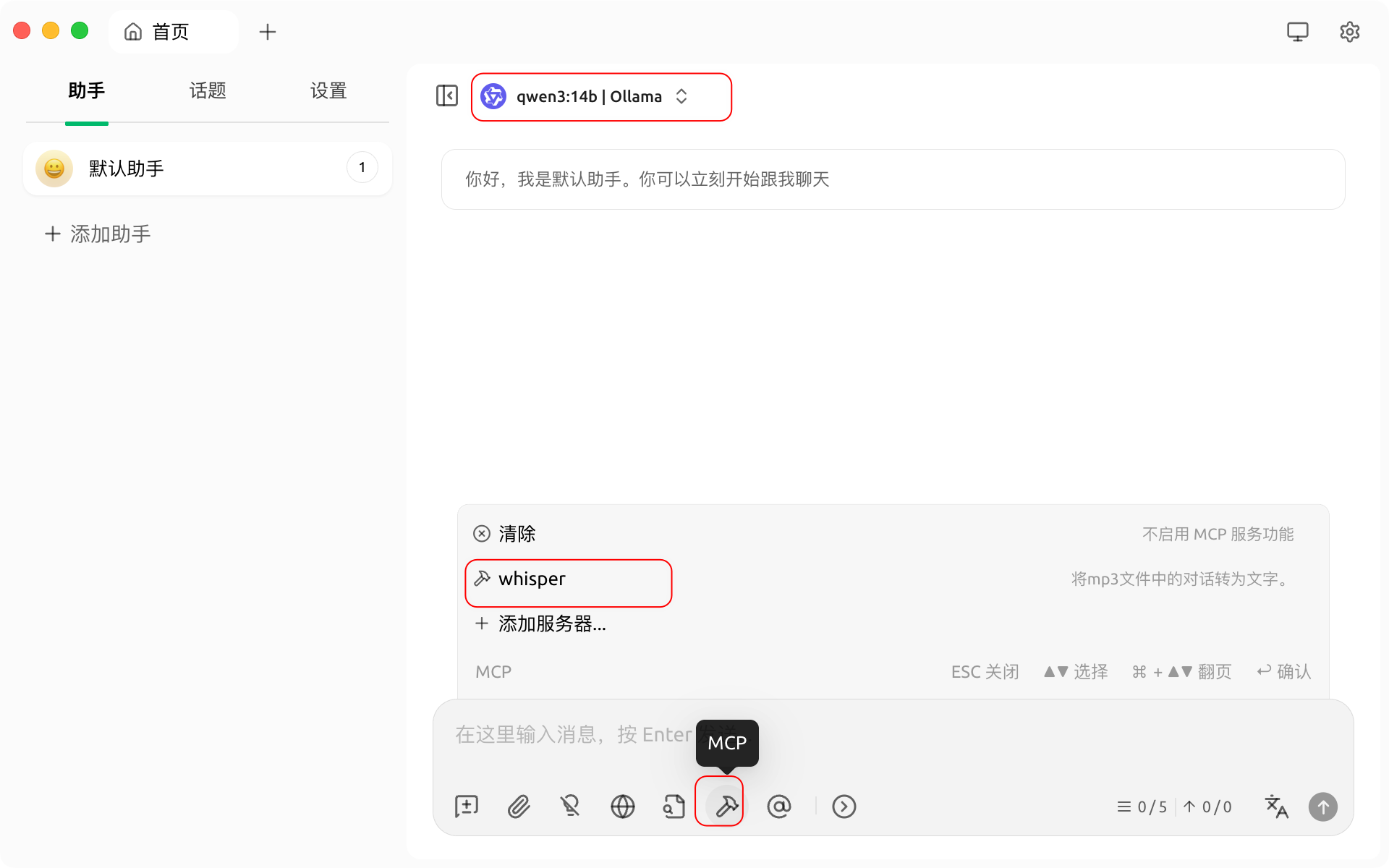Image resolution: width=1389 pixels, height=868 pixels.
Task: Click the @ mention model icon
Action: [x=778, y=806]
